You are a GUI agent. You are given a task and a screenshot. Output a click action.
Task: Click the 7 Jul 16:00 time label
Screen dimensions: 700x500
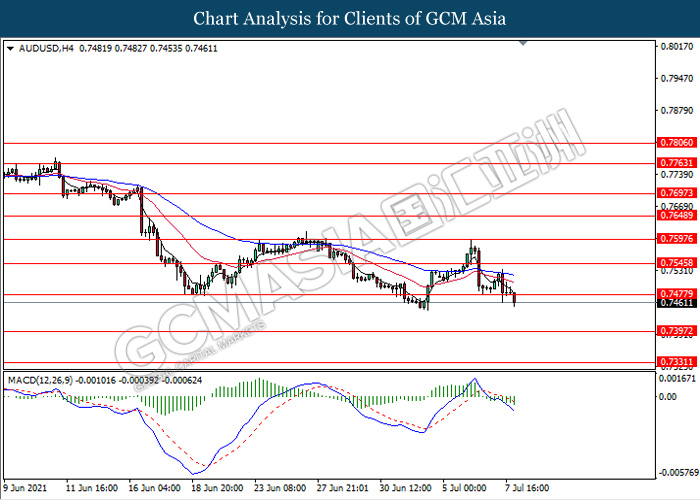[524, 490]
